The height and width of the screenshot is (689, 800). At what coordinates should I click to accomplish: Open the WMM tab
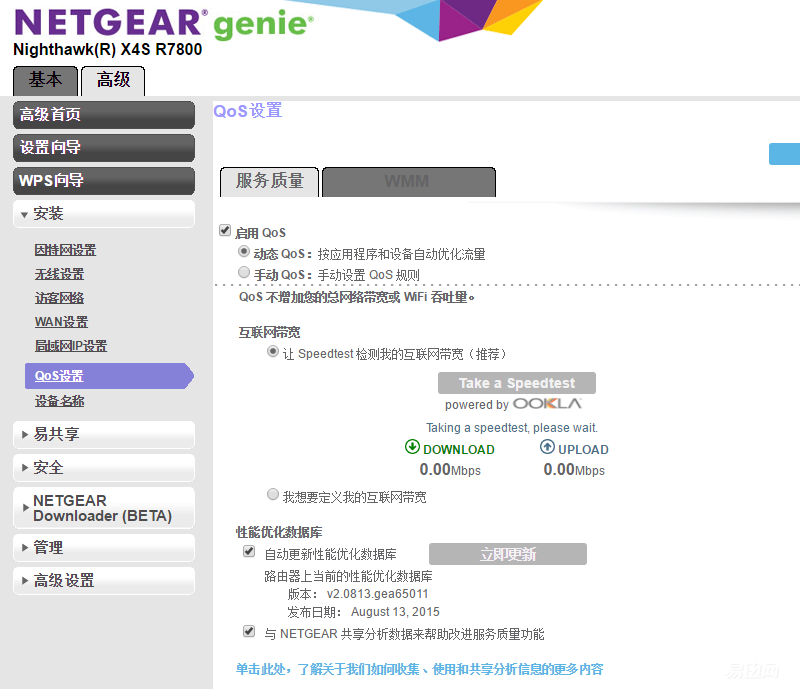(x=409, y=182)
